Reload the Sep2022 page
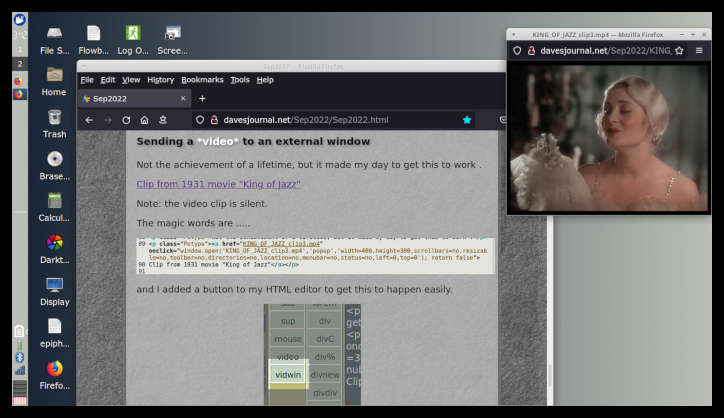Viewport: 724px width, 418px height. tap(126, 120)
